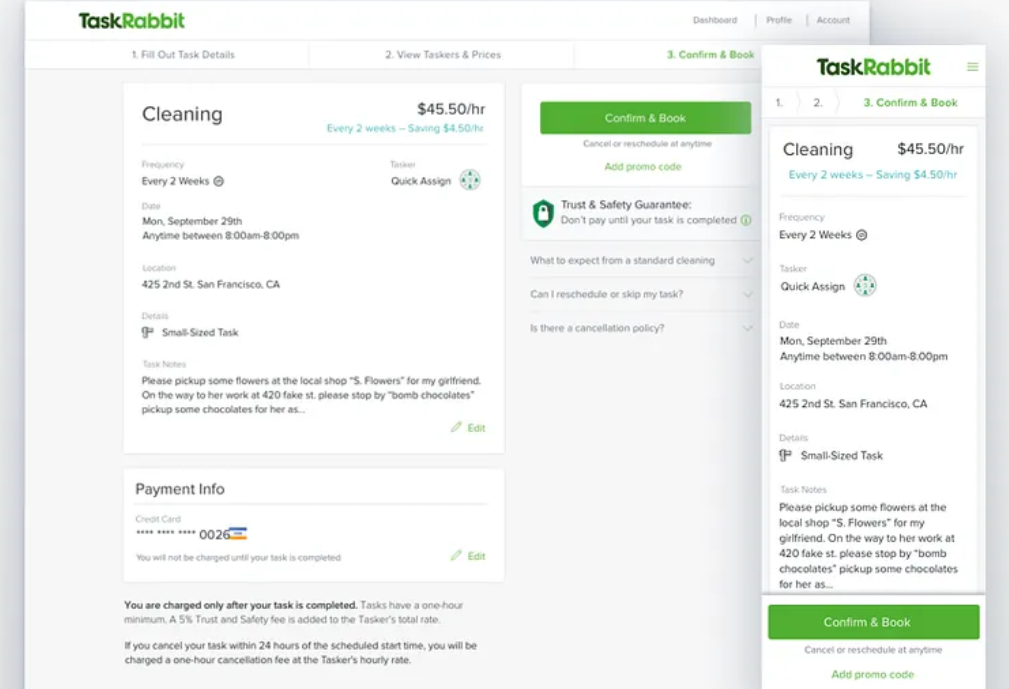
Task: Go to step 2 View Taskers & Prices
Action: click(x=443, y=55)
